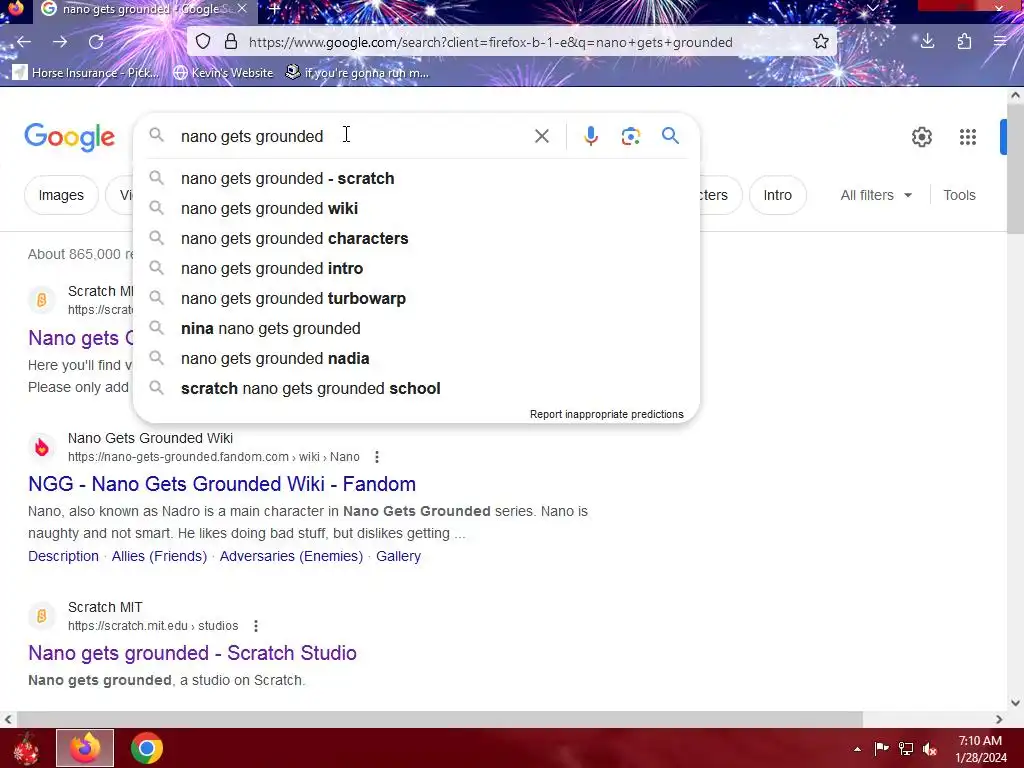1024x768 pixels.
Task: Submit search with blue magnifier icon
Action: pyautogui.click(x=670, y=136)
